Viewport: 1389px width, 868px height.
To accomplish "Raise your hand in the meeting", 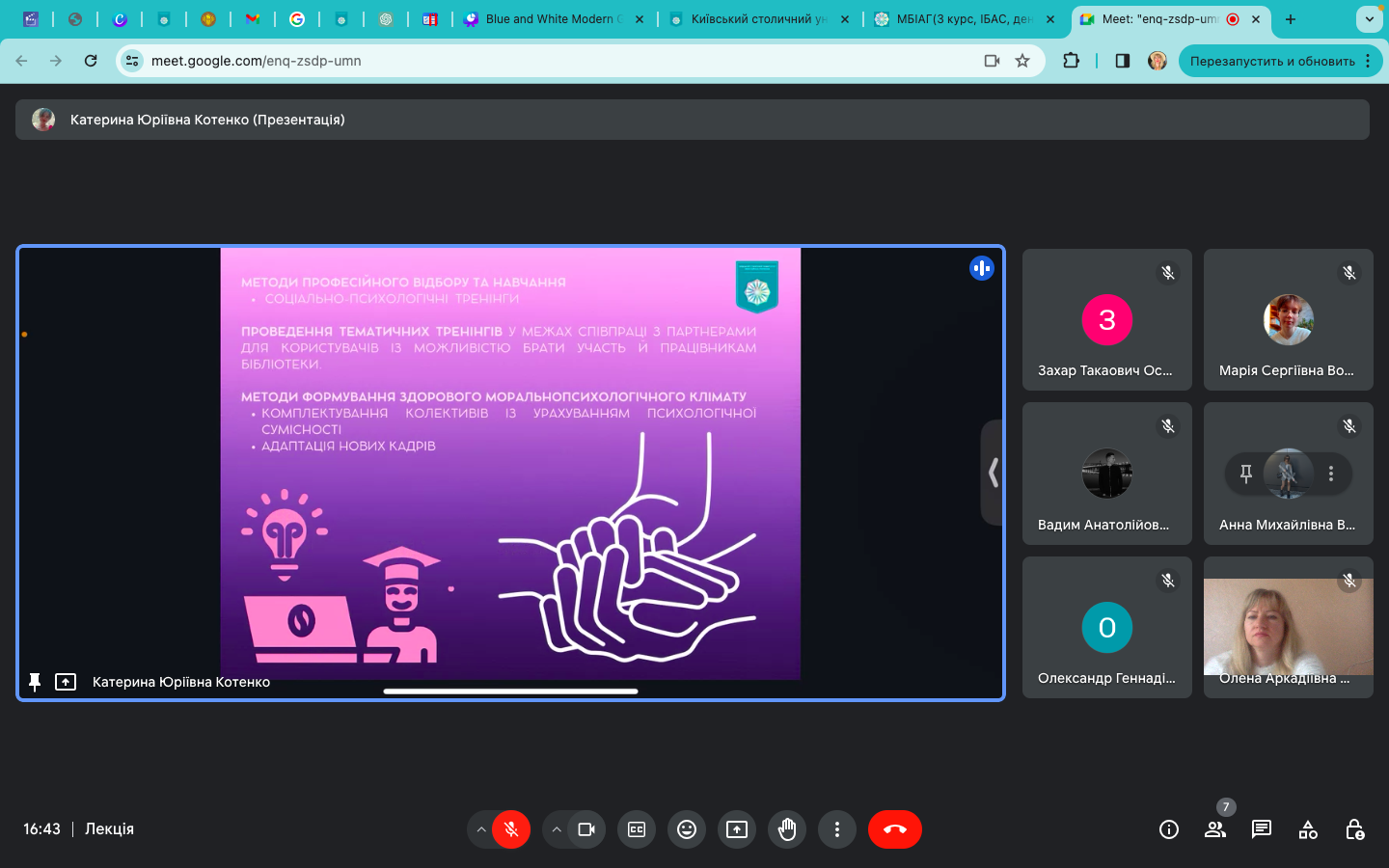I will tap(787, 829).
